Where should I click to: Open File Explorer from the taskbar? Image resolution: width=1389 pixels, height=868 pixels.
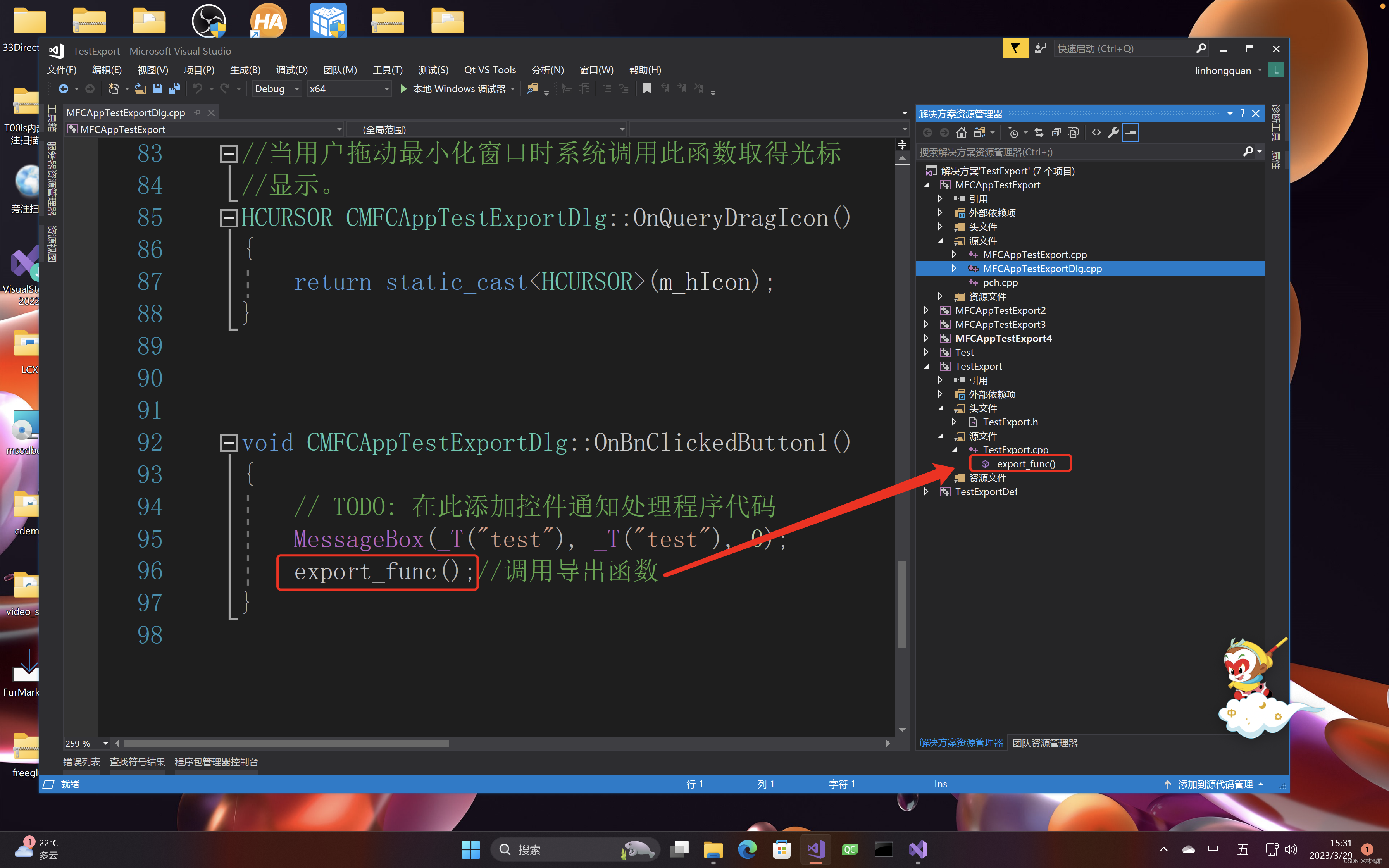pos(713,849)
